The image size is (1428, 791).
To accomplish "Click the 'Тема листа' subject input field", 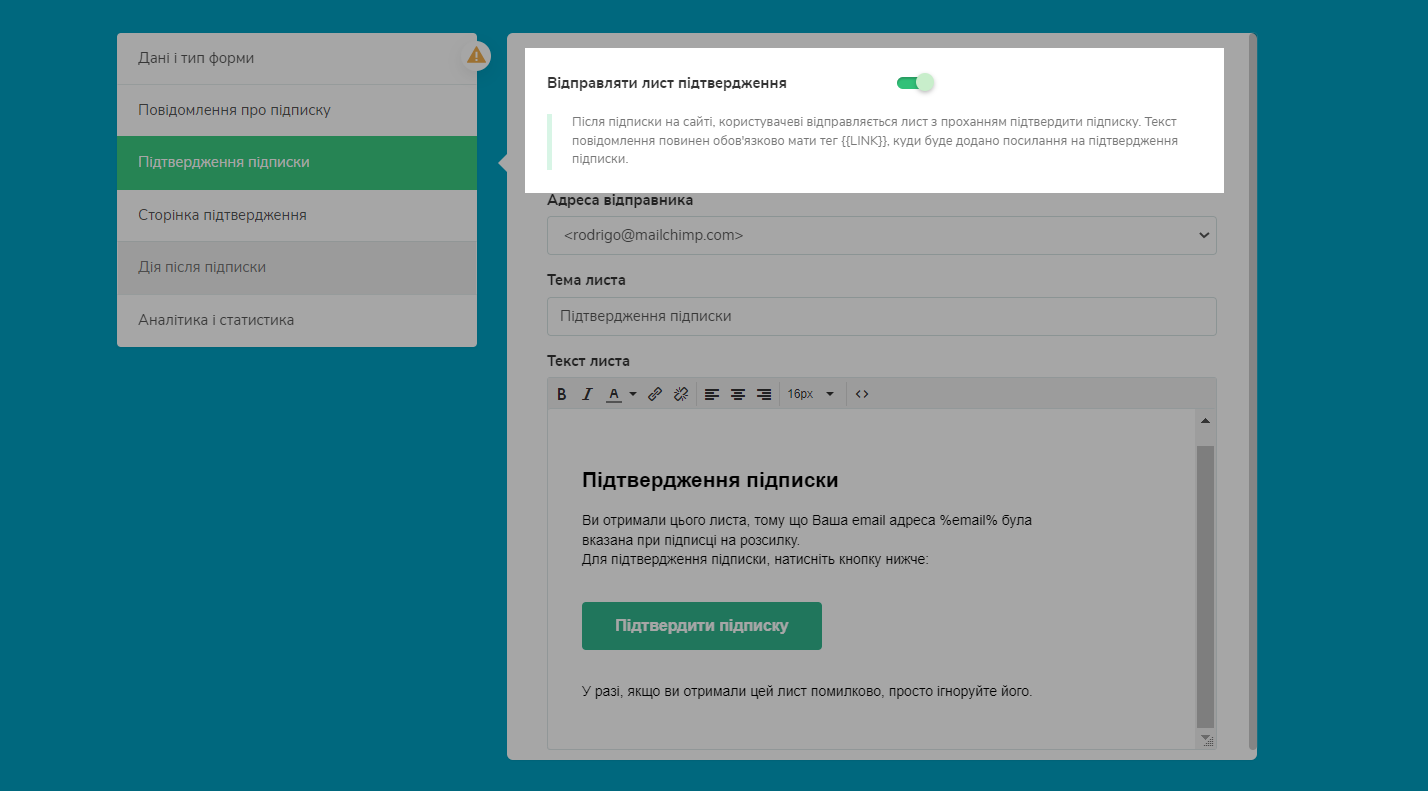I will pyautogui.click(x=881, y=316).
